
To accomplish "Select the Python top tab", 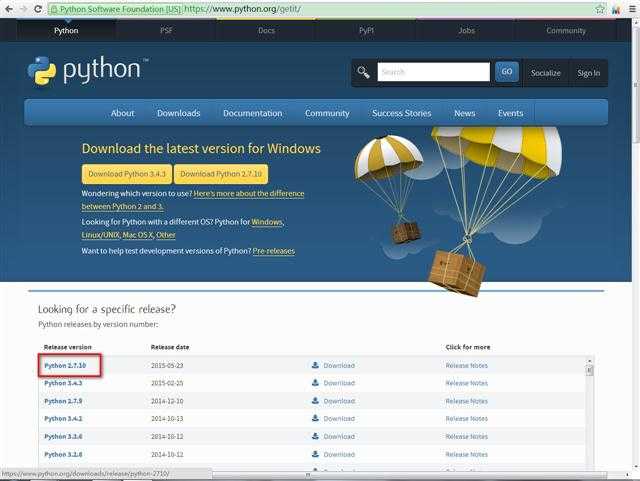I will tap(66, 30).
